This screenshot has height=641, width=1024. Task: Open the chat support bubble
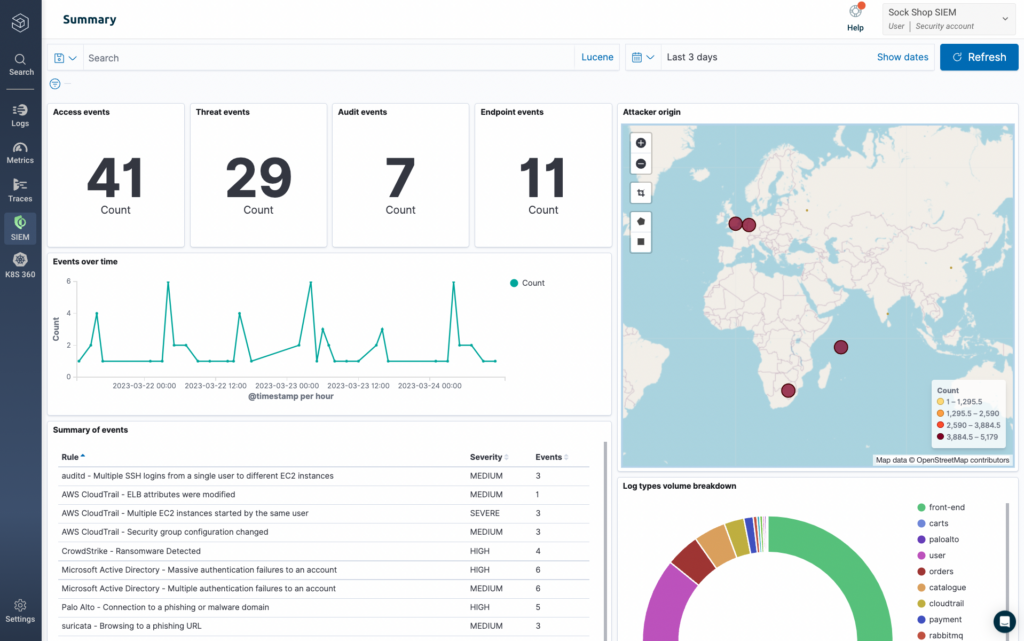1004,621
